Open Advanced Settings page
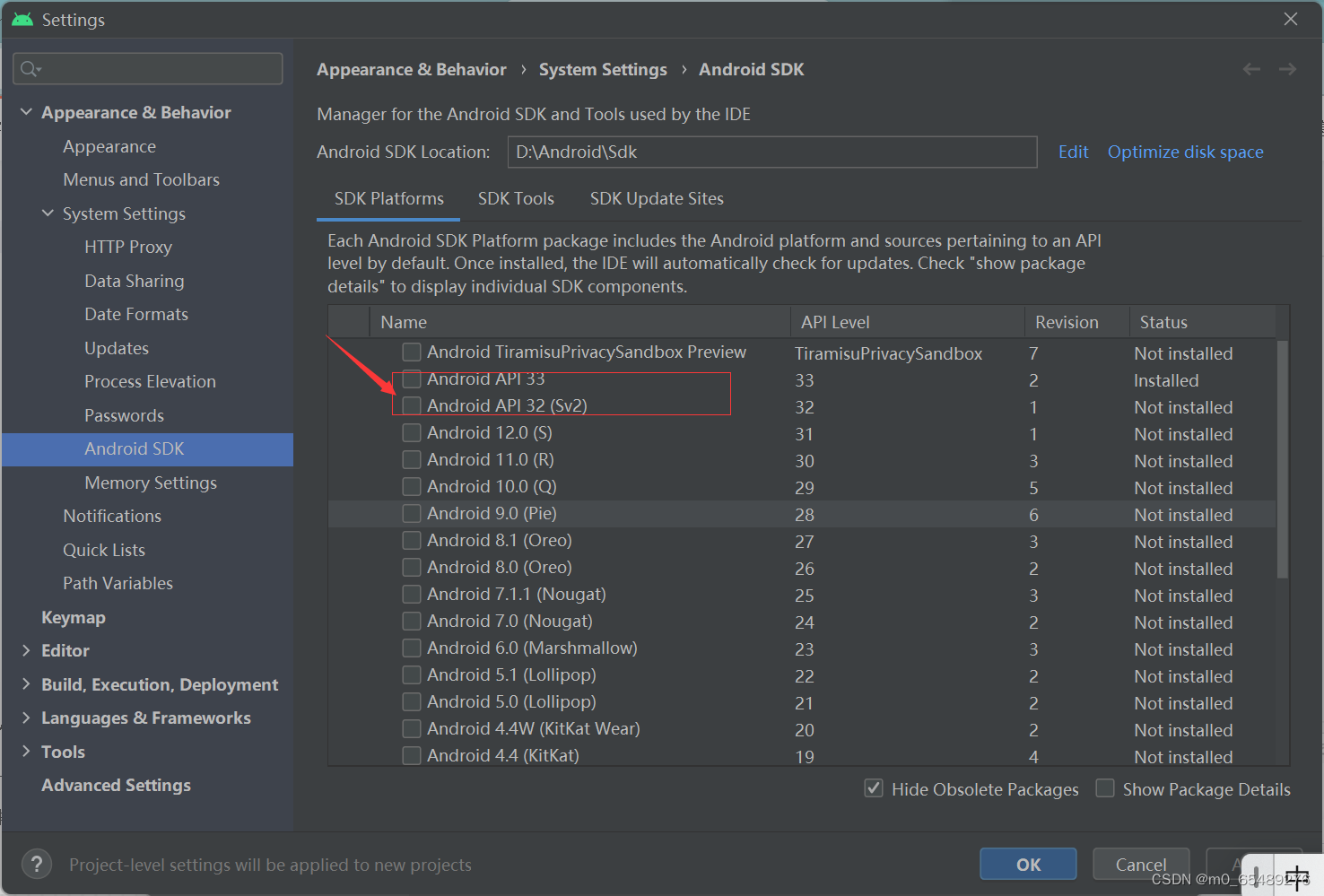Screen dimensions: 1324x896 pyautogui.click(x=116, y=785)
